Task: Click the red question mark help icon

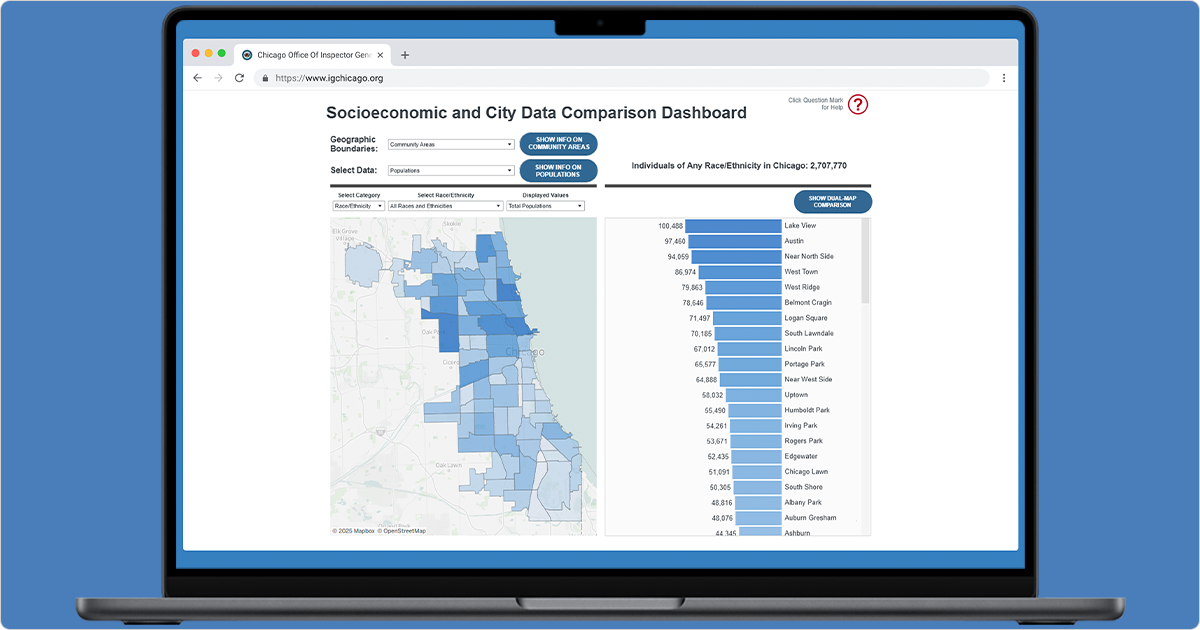Action: (858, 104)
